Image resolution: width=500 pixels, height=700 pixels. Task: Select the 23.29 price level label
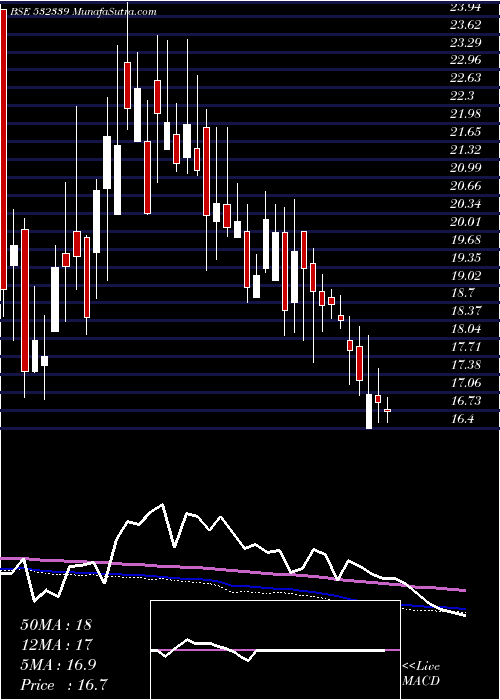coord(466,43)
